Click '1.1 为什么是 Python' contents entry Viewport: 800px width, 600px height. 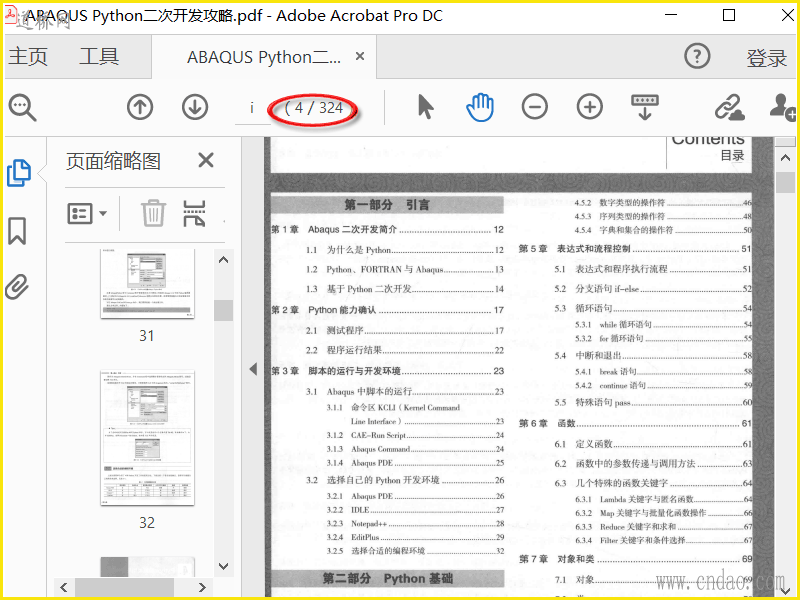pos(405,250)
